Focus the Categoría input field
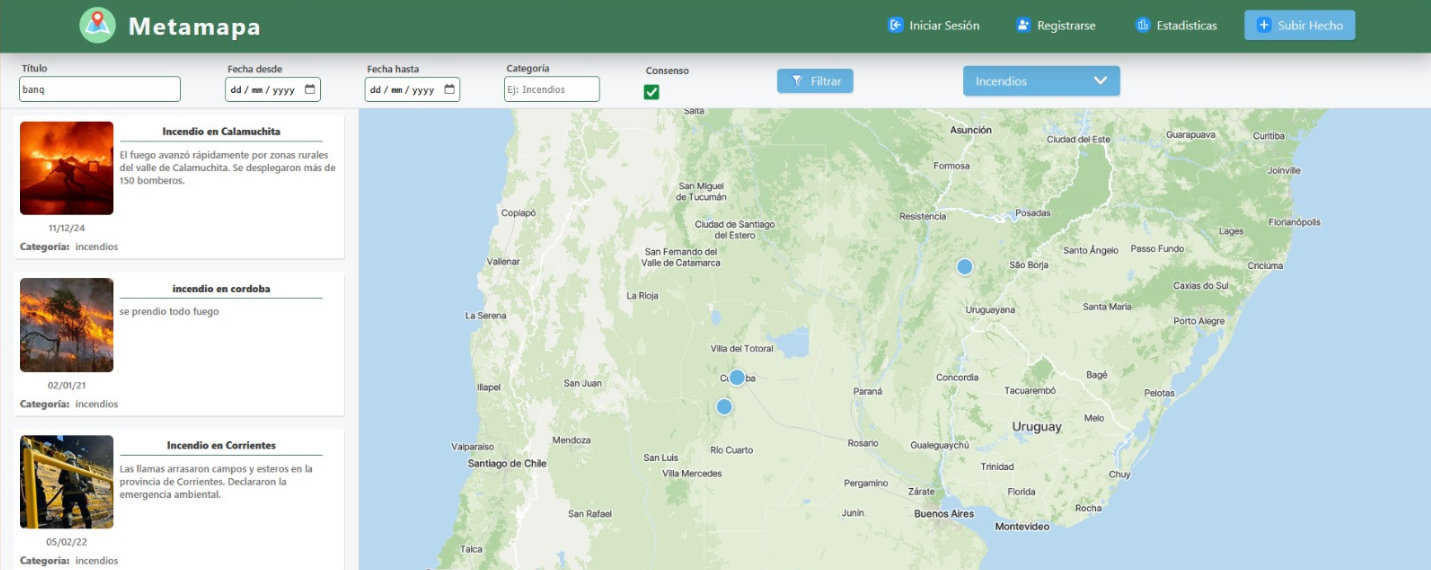Viewport: 1431px width, 570px height. pyautogui.click(x=552, y=89)
